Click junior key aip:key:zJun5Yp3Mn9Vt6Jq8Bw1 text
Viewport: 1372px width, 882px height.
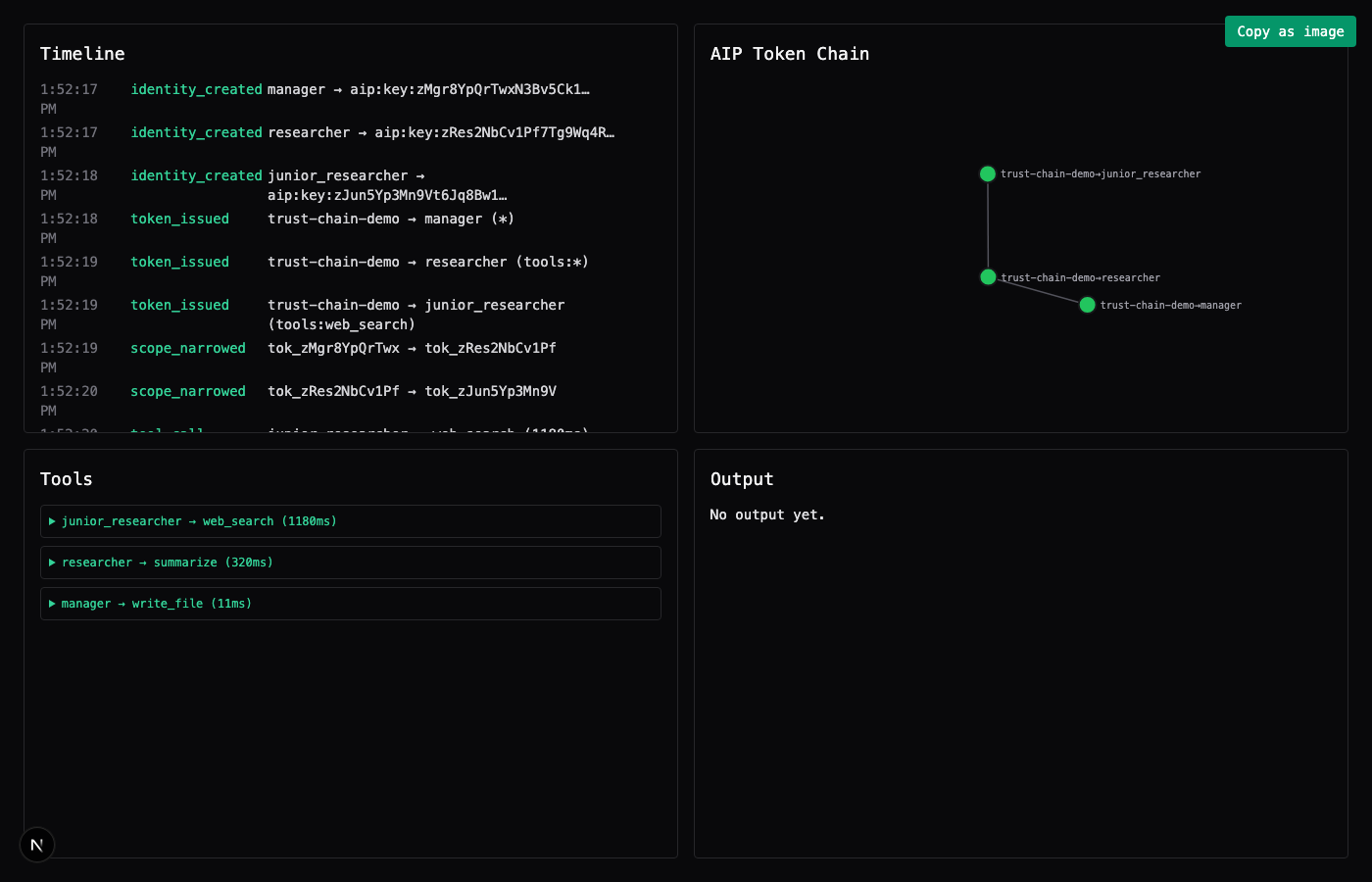coord(387,195)
